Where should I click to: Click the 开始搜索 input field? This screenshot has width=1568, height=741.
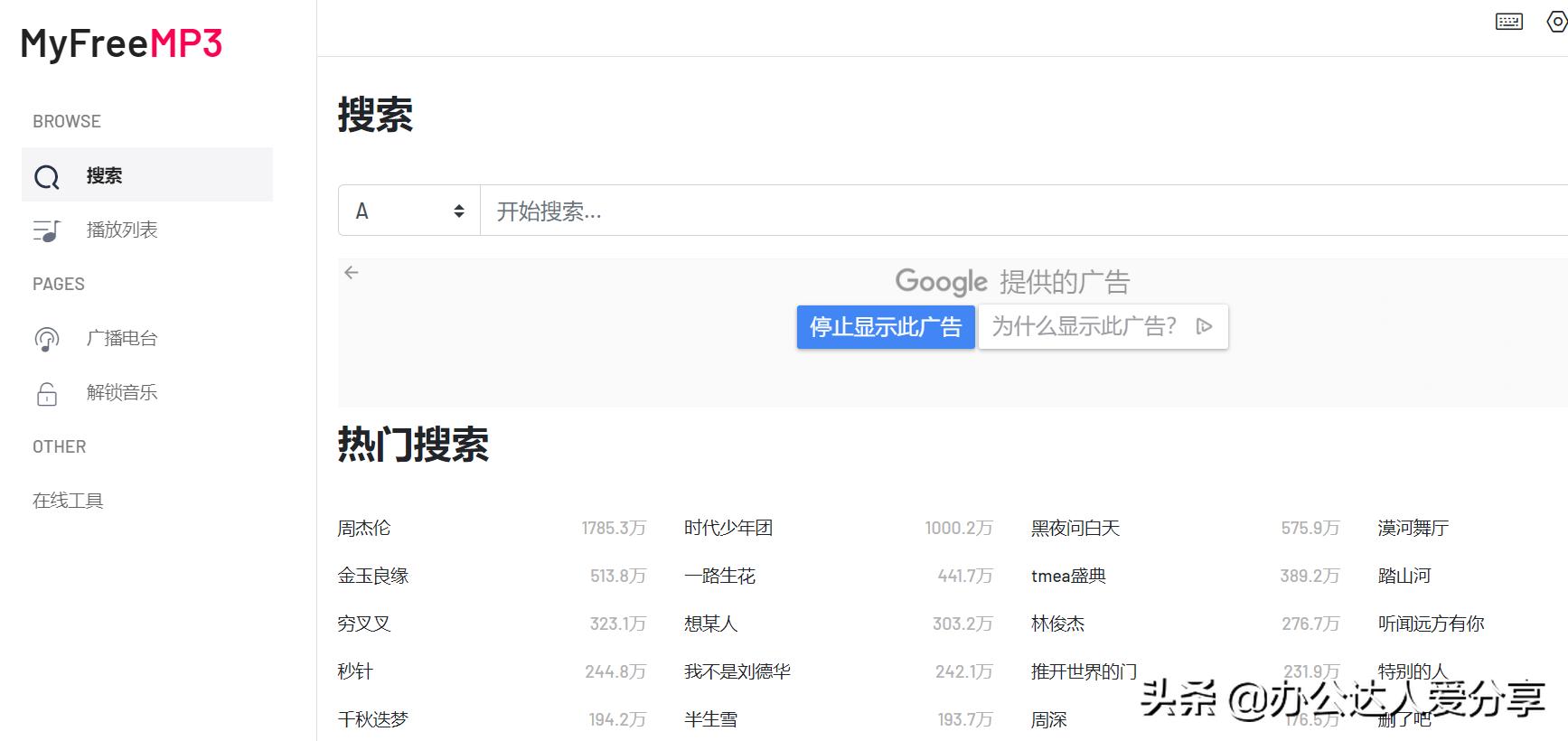tap(1024, 211)
